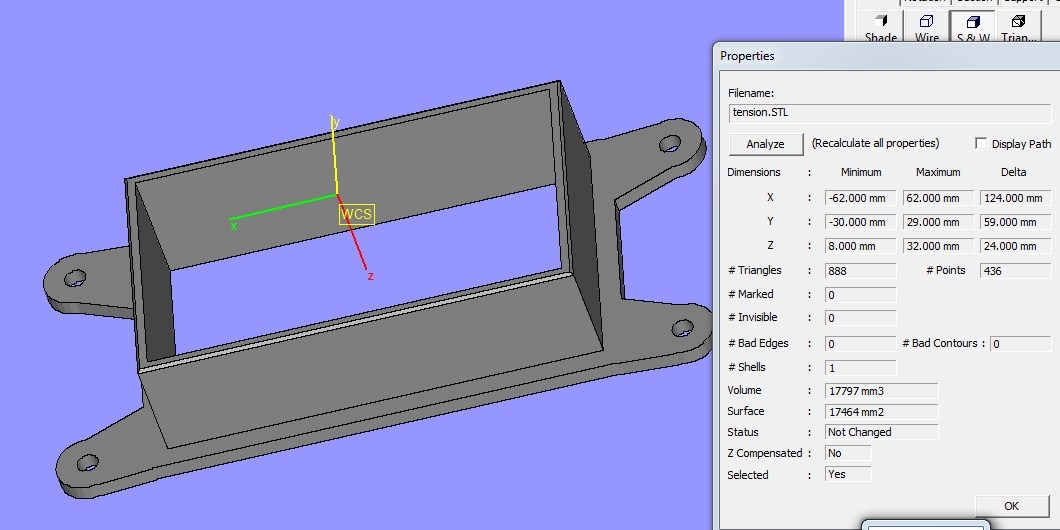
Task: Click the Shells count field
Action: 861,368
